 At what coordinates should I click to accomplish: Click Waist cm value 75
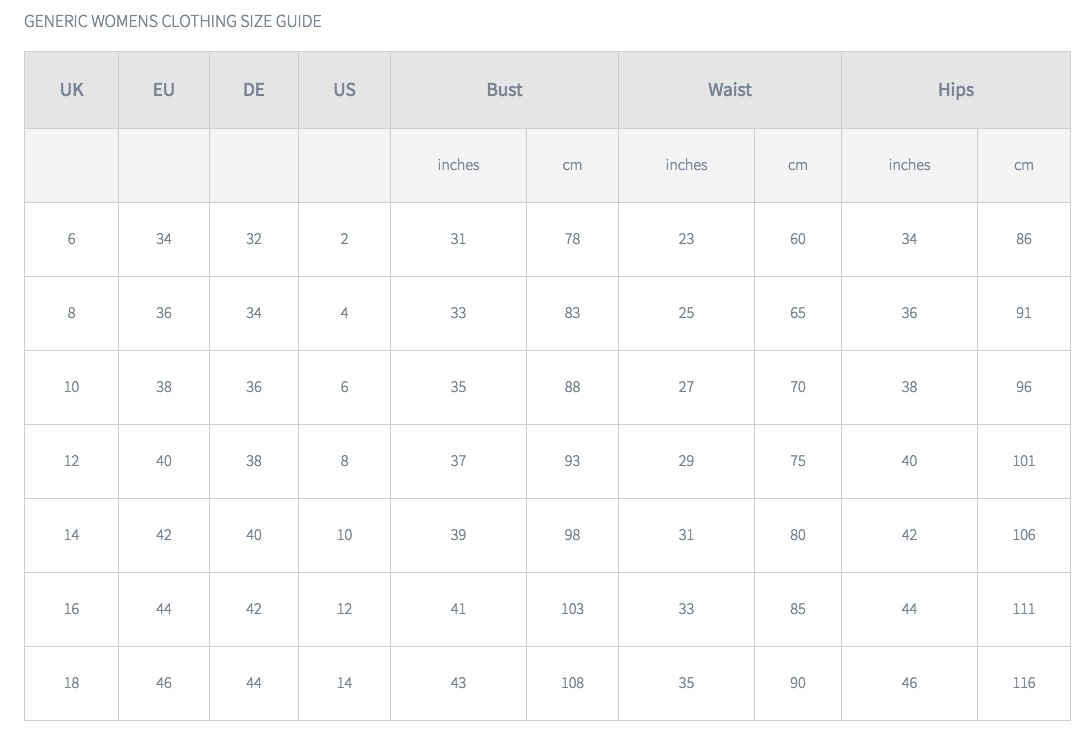(x=798, y=461)
